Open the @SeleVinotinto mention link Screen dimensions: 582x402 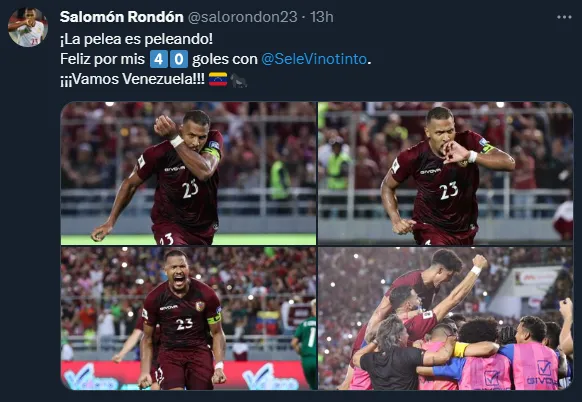click(x=314, y=59)
